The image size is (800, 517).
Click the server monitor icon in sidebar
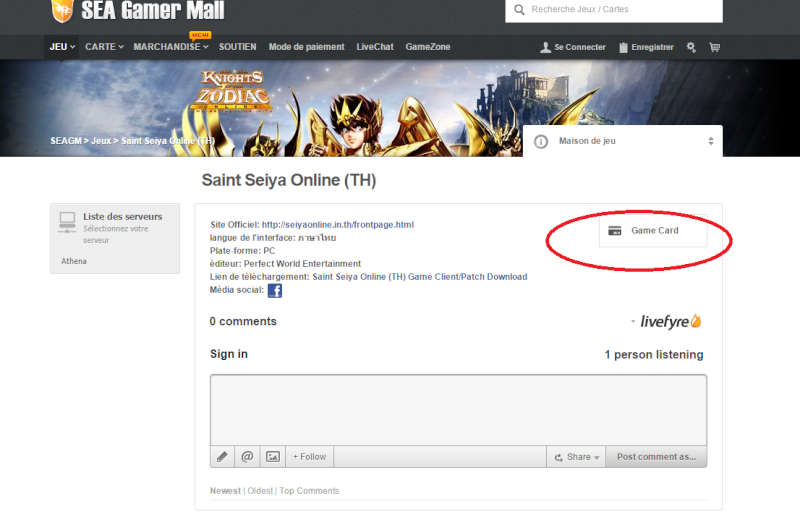[67, 223]
